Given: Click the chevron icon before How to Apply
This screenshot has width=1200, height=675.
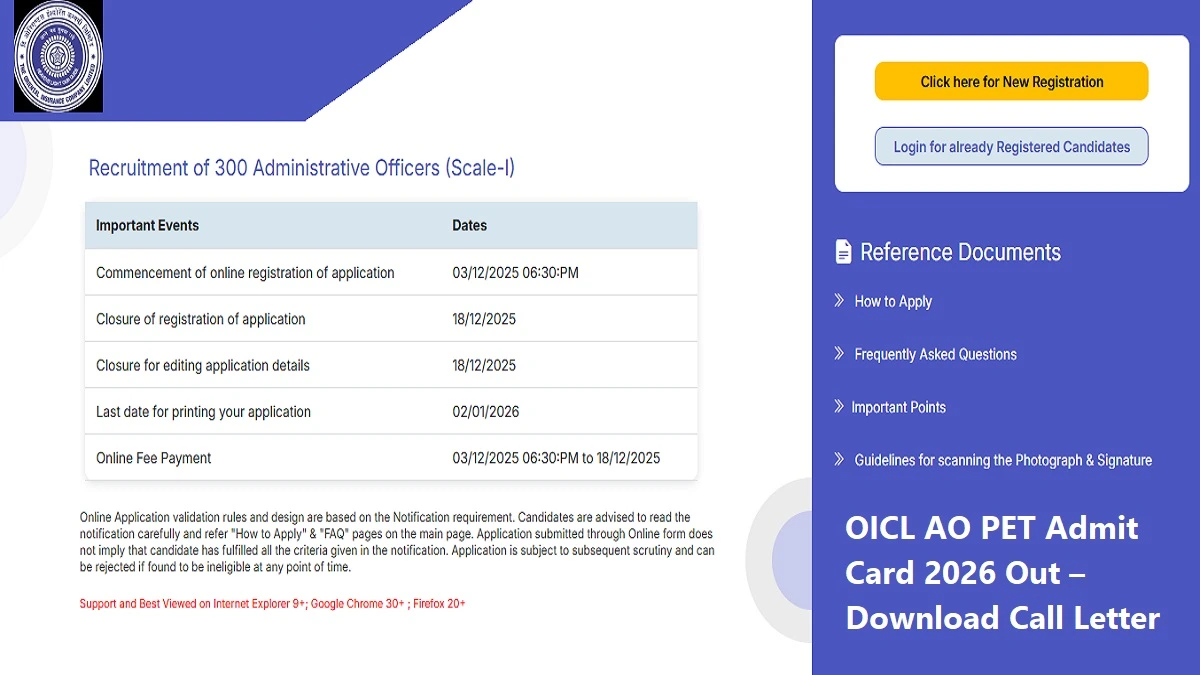Looking at the screenshot, I should coord(838,301).
